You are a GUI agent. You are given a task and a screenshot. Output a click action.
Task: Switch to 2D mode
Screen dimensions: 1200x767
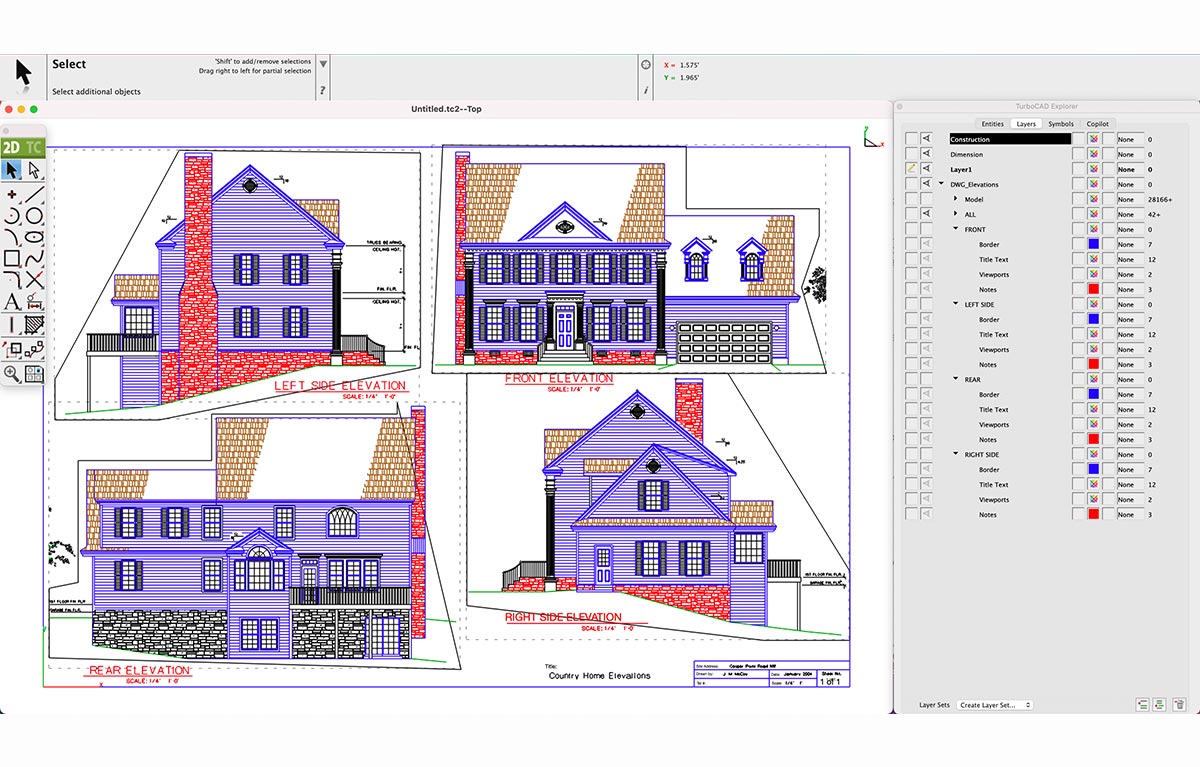coord(12,146)
